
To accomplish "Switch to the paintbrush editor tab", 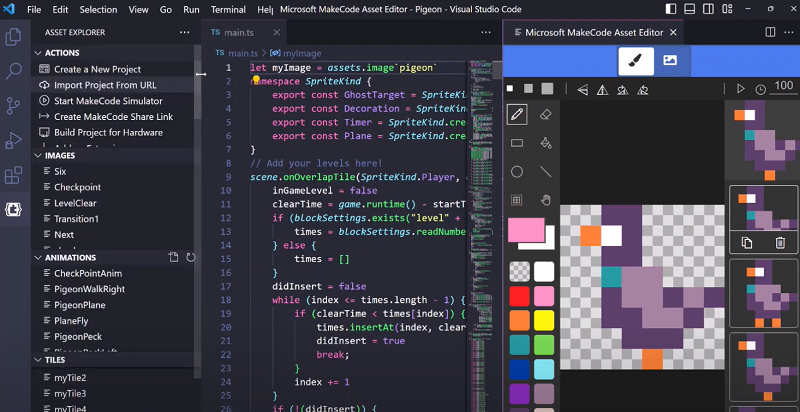I will point(636,61).
